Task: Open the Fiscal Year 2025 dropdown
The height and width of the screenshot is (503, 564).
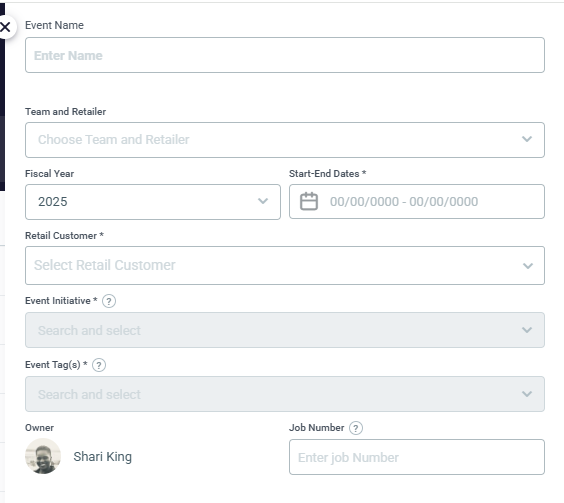Action: [153, 202]
